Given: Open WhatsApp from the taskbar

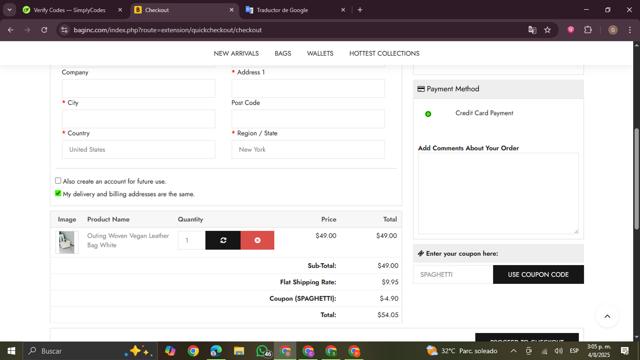Looking at the screenshot, I should click(262, 351).
